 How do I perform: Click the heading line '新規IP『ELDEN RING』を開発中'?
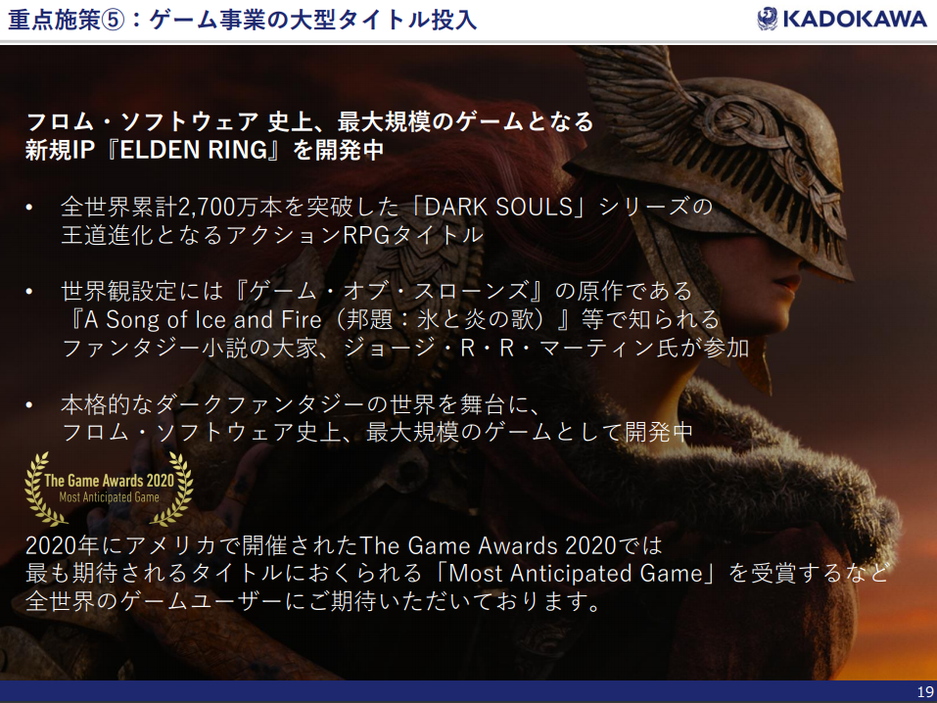click(x=204, y=150)
